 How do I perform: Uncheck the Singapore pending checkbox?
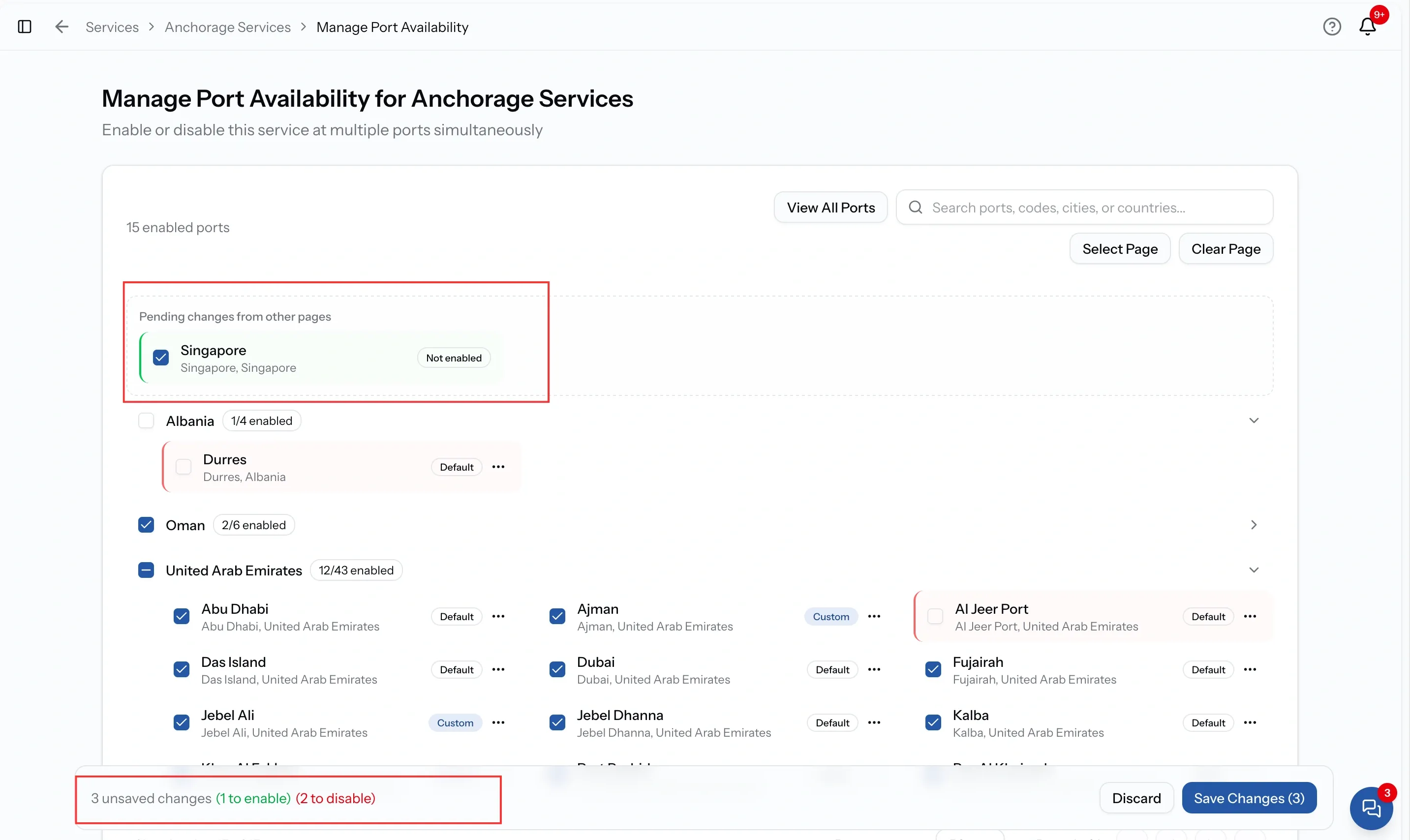[x=161, y=358]
